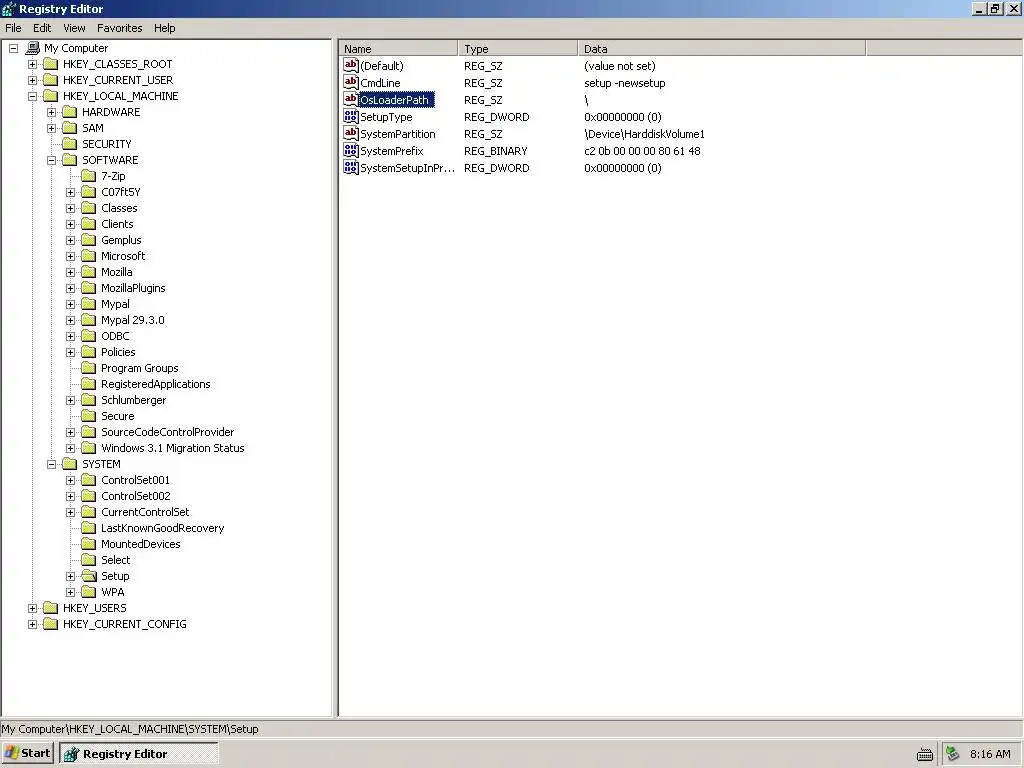Click the Select key folder icon
Screen dimensions: 1024x768
(x=89, y=560)
